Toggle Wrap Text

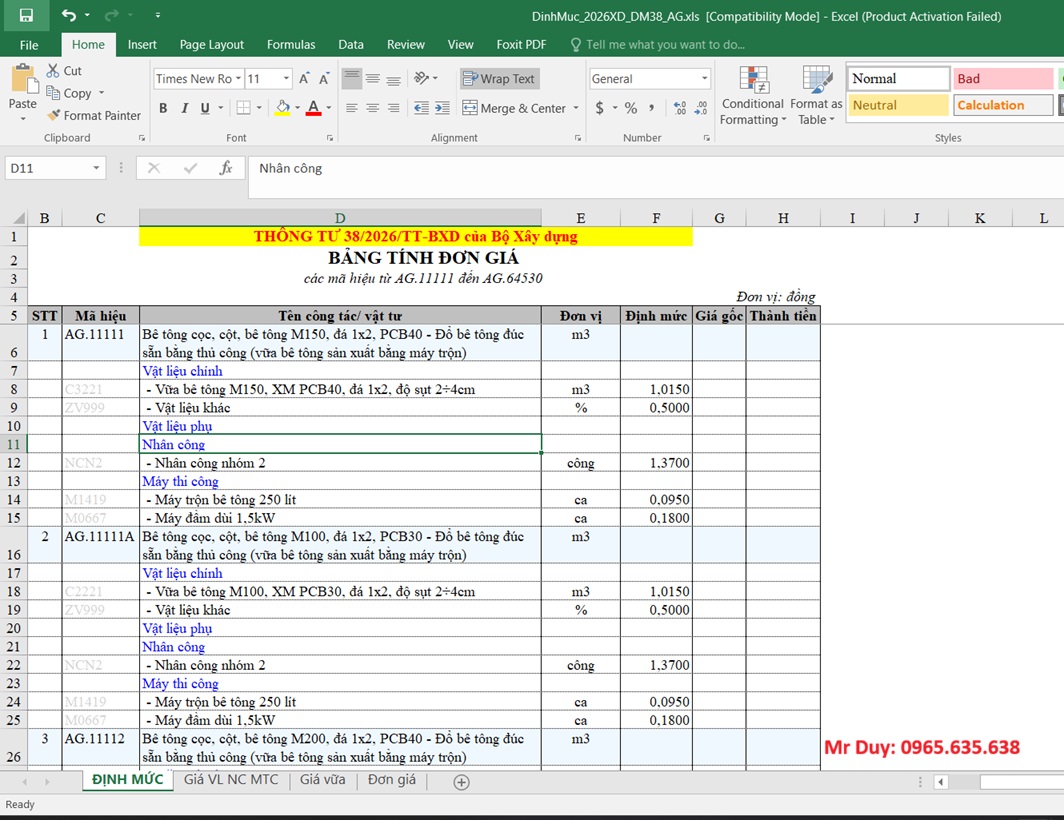click(499, 79)
